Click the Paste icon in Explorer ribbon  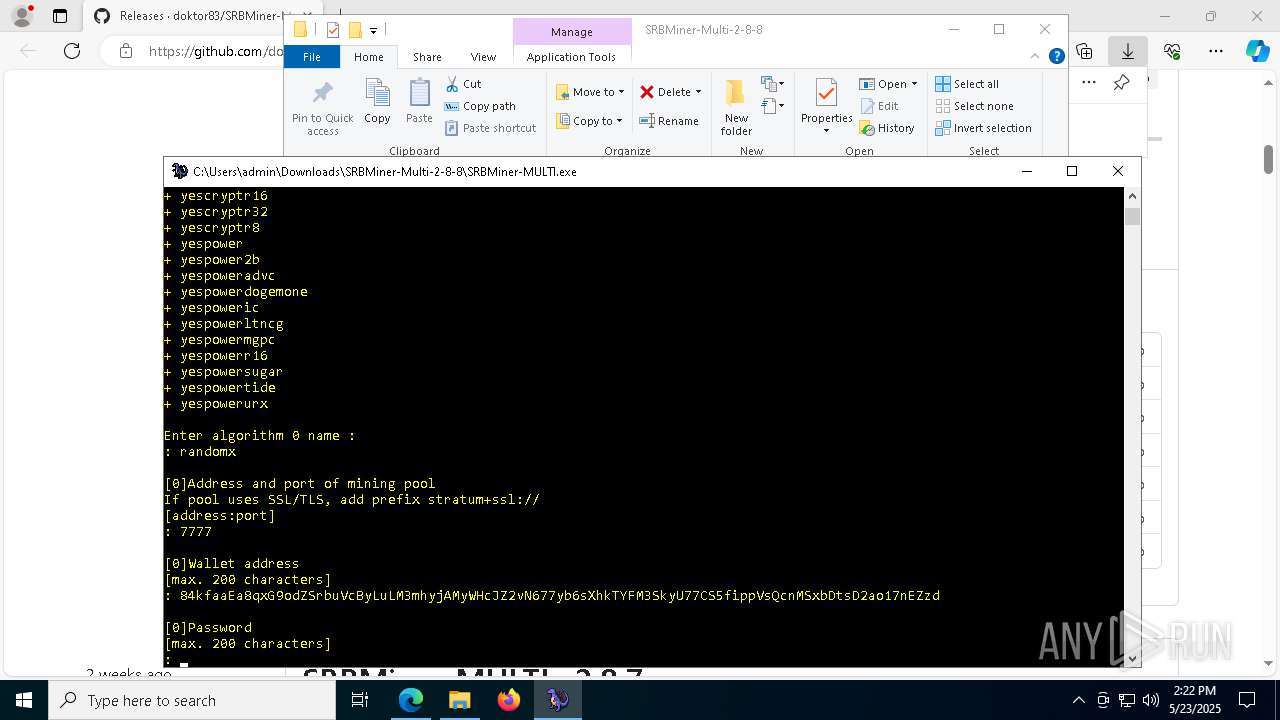(x=419, y=102)
